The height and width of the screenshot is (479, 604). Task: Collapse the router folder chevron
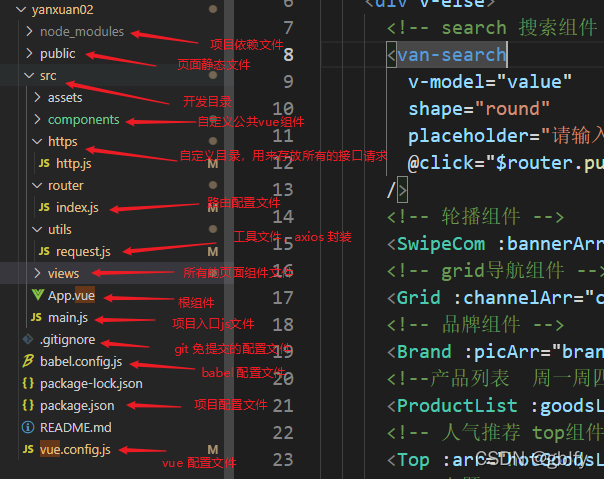click(x=37, y=186)
